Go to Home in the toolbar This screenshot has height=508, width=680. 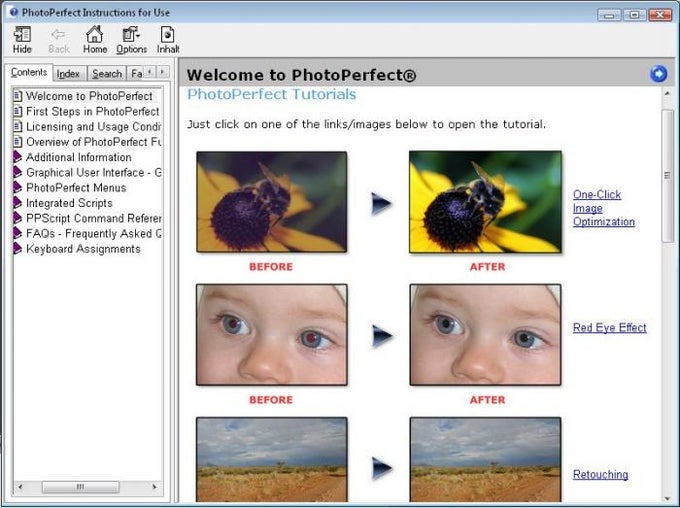tap(95, 40)
